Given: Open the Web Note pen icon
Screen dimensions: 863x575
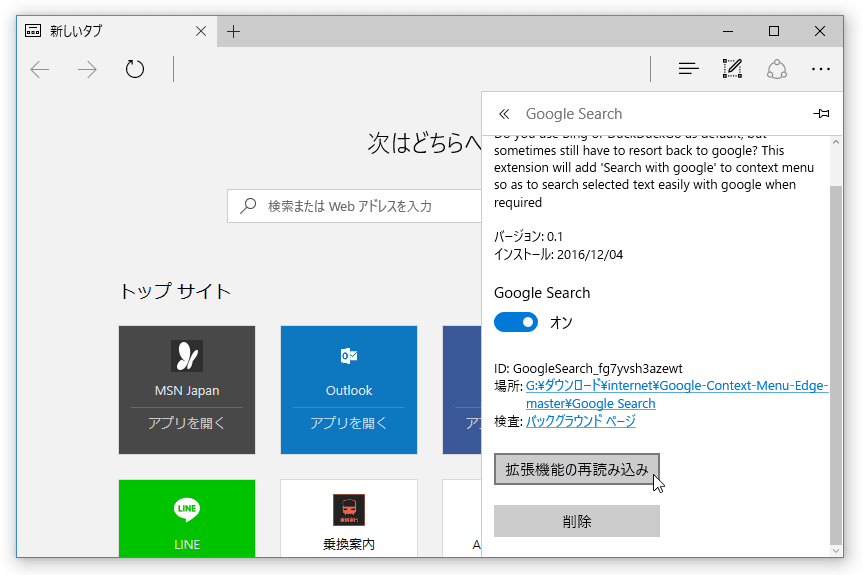Looking at the screenshot, I should click(x=732, y=69).
